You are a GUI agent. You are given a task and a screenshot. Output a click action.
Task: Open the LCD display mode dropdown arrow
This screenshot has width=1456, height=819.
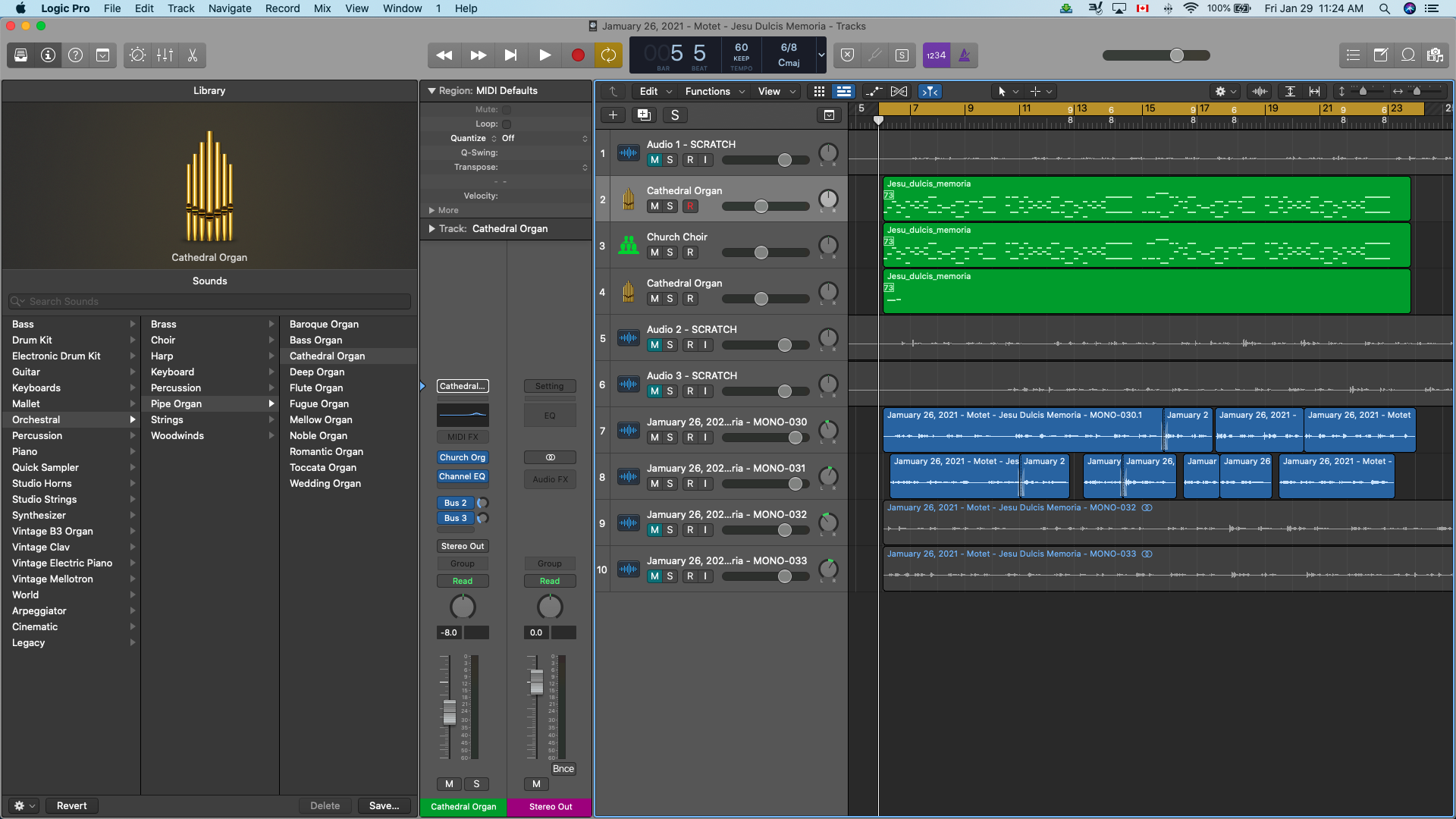[x=821, y=55]
